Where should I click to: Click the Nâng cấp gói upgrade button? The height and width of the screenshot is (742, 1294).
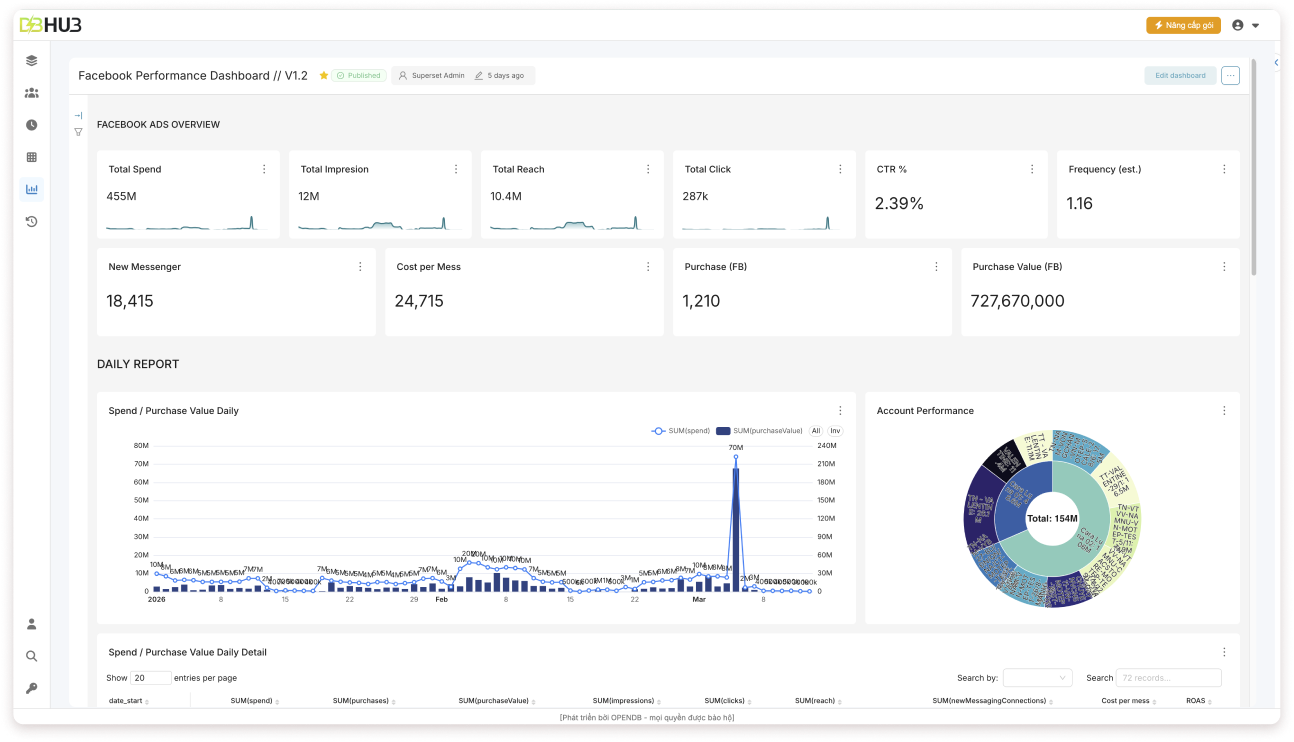pyautogui.click(x=1183, y=25)
